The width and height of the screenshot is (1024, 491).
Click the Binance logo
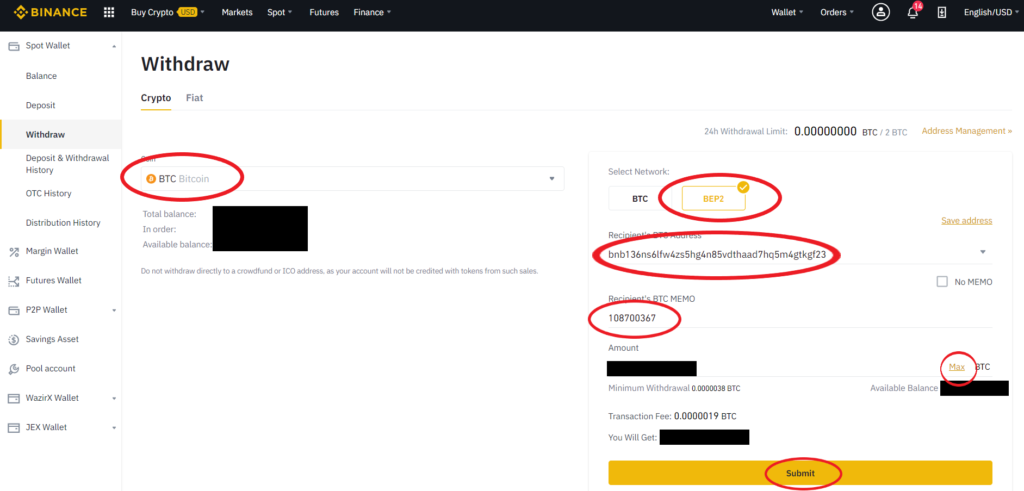tap(50, 12)
